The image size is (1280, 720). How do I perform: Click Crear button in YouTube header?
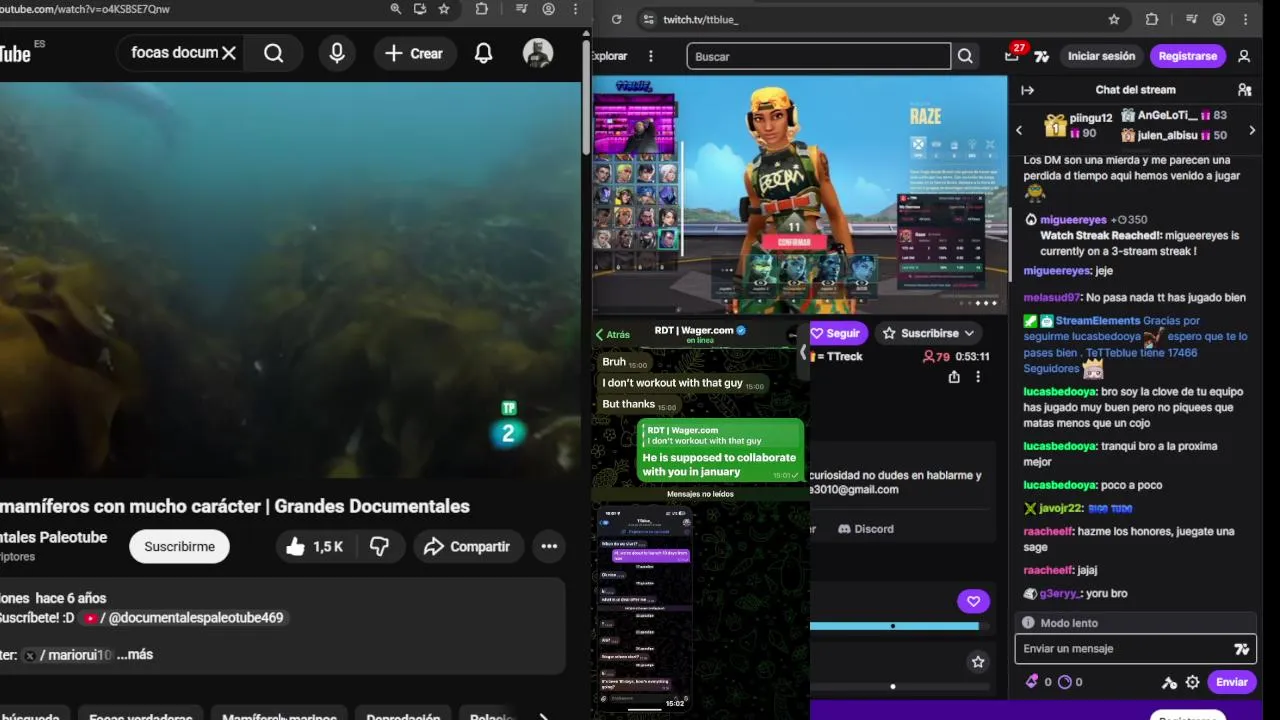tap(414, 53)
